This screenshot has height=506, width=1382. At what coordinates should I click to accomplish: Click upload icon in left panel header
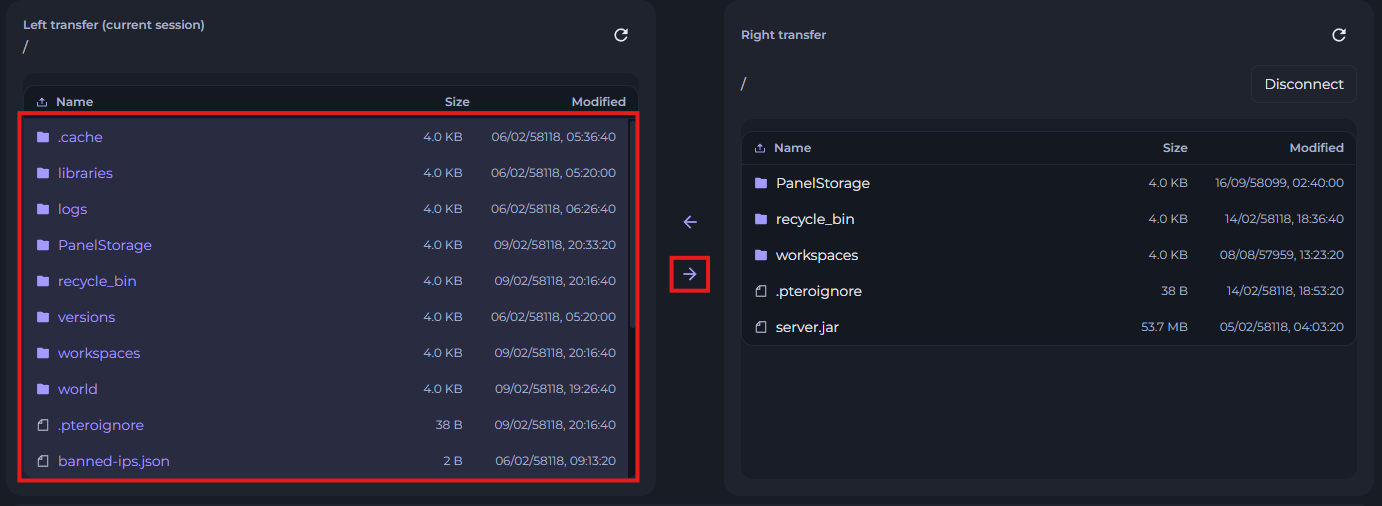click(x=42, y=102)
